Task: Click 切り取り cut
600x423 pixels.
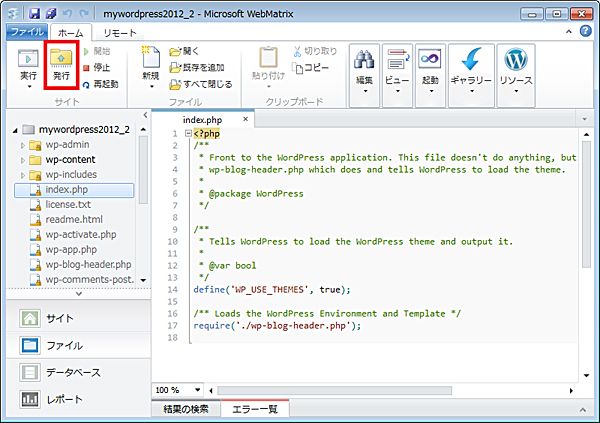Action: [315, 51]
